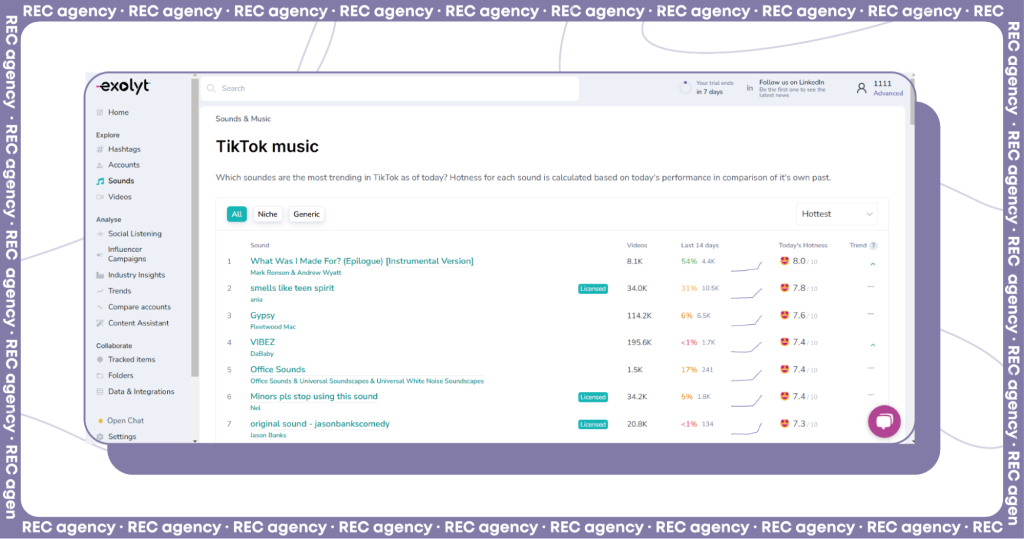Switch to the Niche filter
The image size is (1024, 539).
tap(267, 214)
